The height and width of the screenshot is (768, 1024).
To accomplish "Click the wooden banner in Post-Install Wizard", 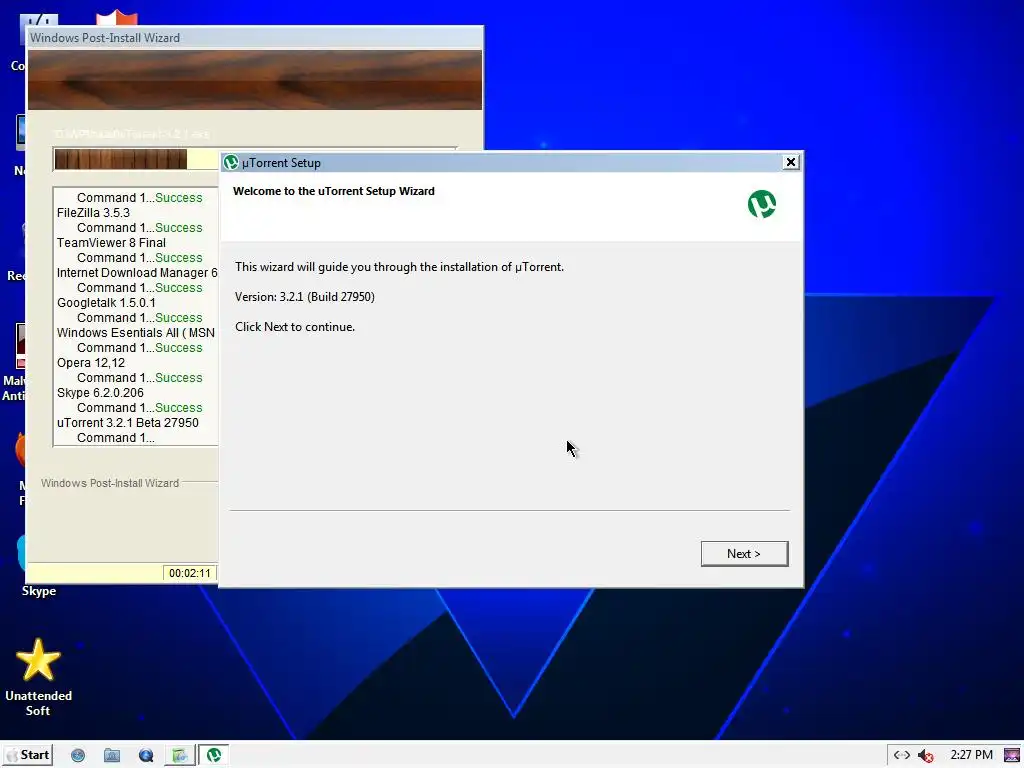I will pyautogui.click(x=255, y=80).
